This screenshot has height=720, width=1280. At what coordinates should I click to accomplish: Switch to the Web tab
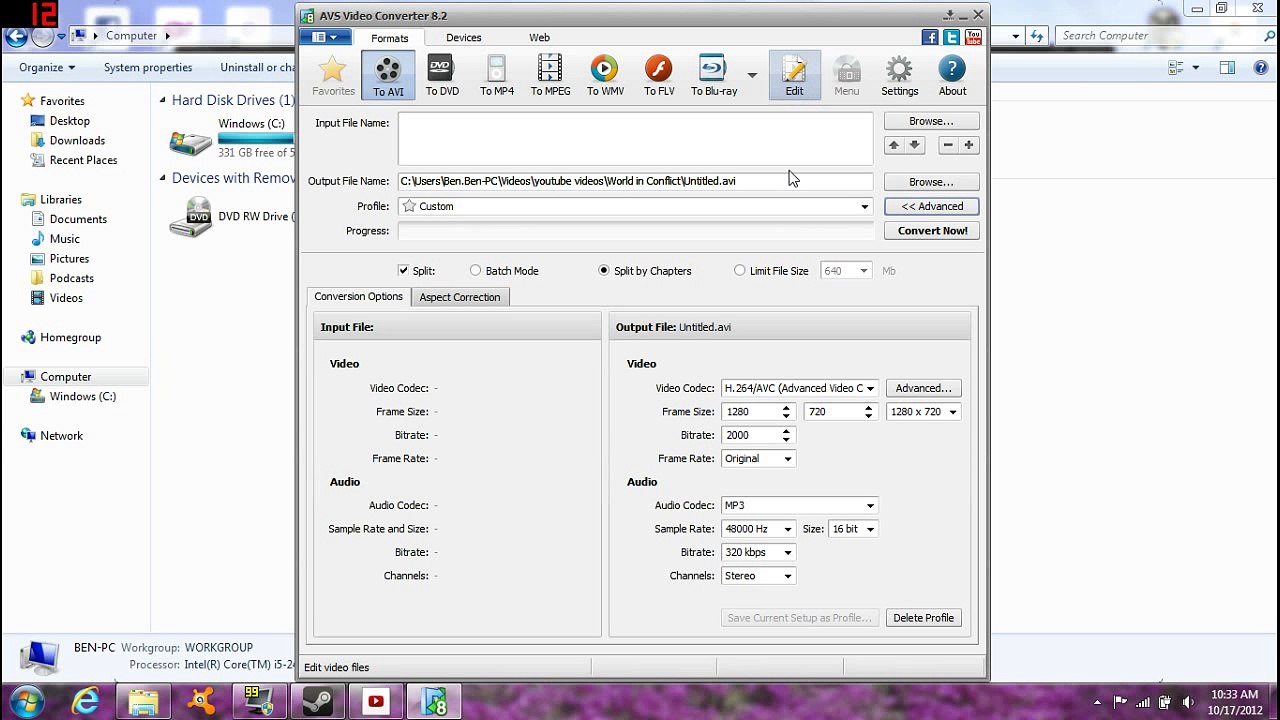click(539, 38)
